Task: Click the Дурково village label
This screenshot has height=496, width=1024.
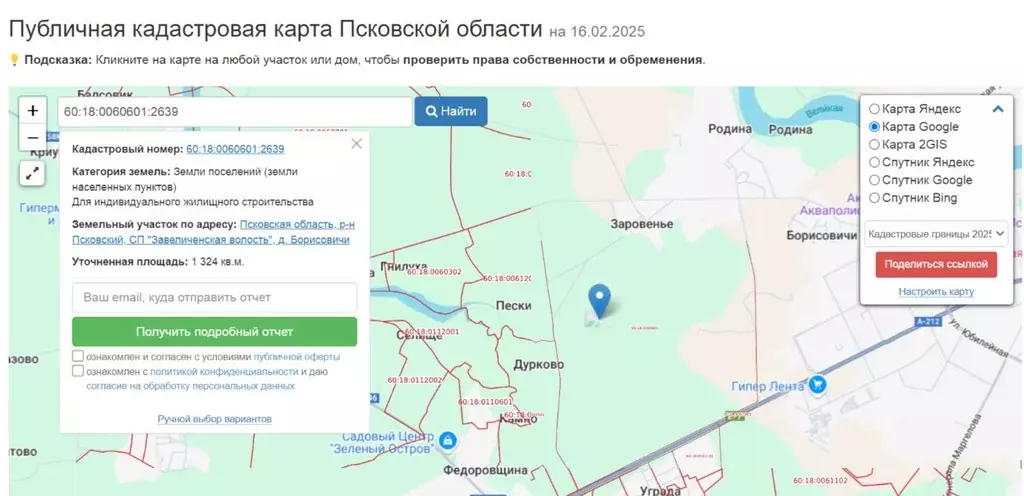Action: point(539,365)
